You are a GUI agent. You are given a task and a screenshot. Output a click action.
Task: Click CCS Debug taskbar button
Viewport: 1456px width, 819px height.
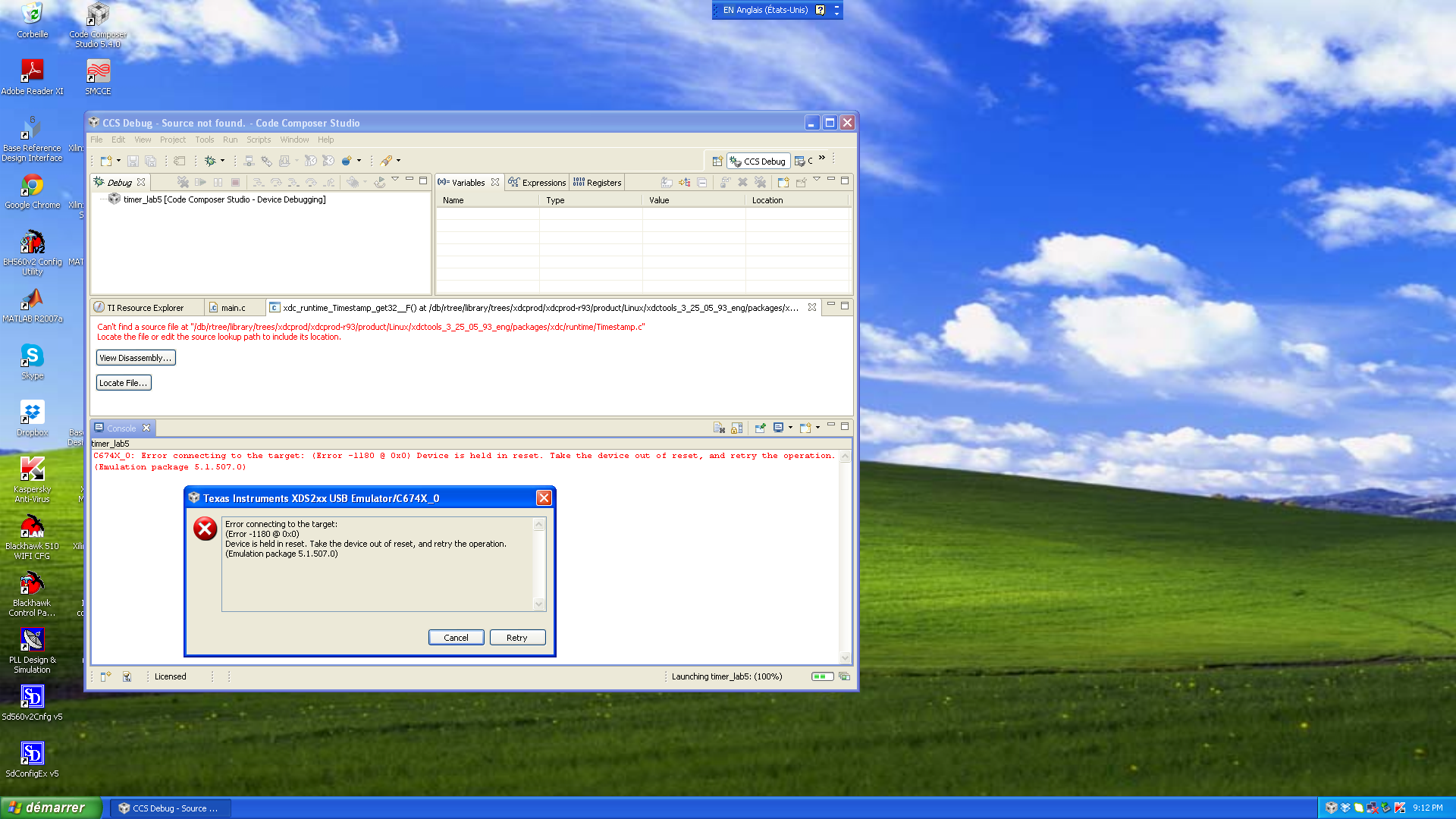point(170,808)
